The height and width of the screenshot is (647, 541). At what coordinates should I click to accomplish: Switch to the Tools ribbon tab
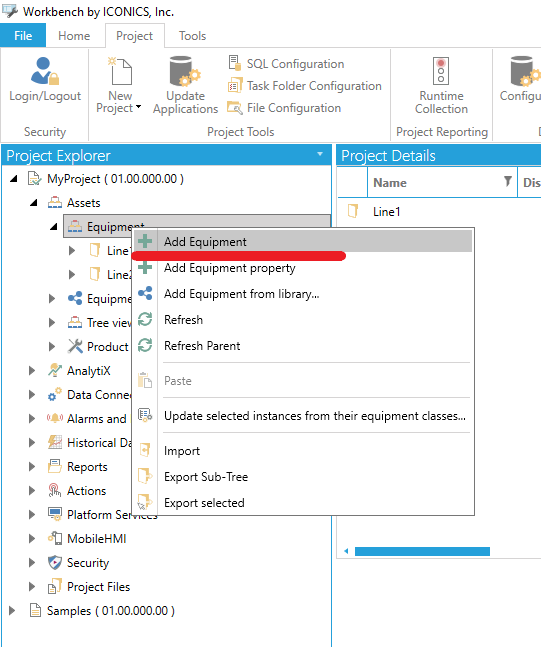pyautogui.click(x=192, y=36)
